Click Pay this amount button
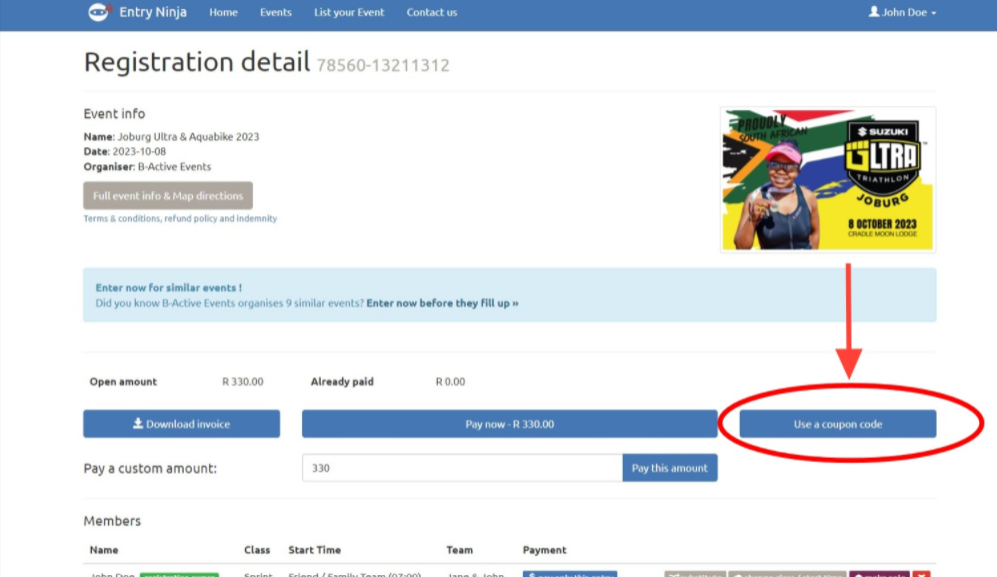The height and width of the screenshot is (577, 997). [670, 468]
